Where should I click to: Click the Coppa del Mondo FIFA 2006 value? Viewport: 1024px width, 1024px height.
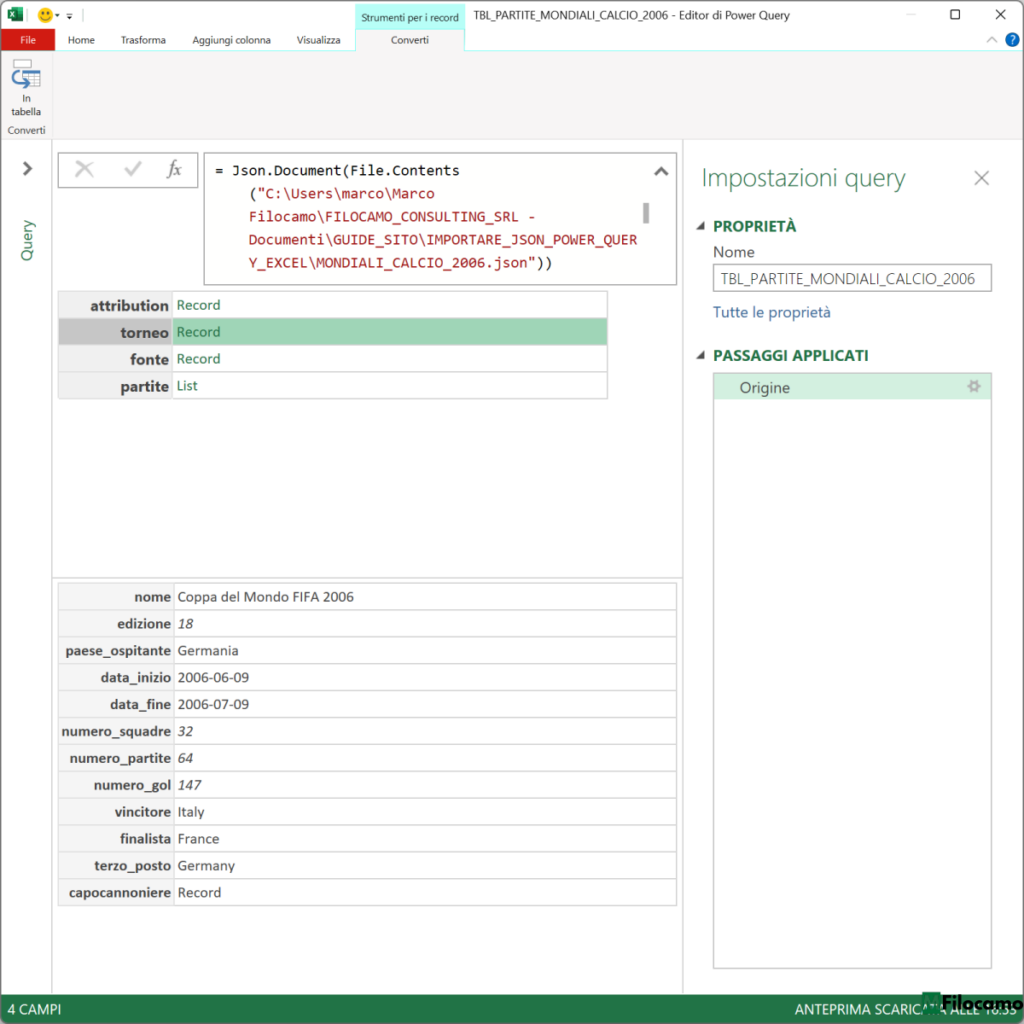pyautogui.click(x=265, y=596)
